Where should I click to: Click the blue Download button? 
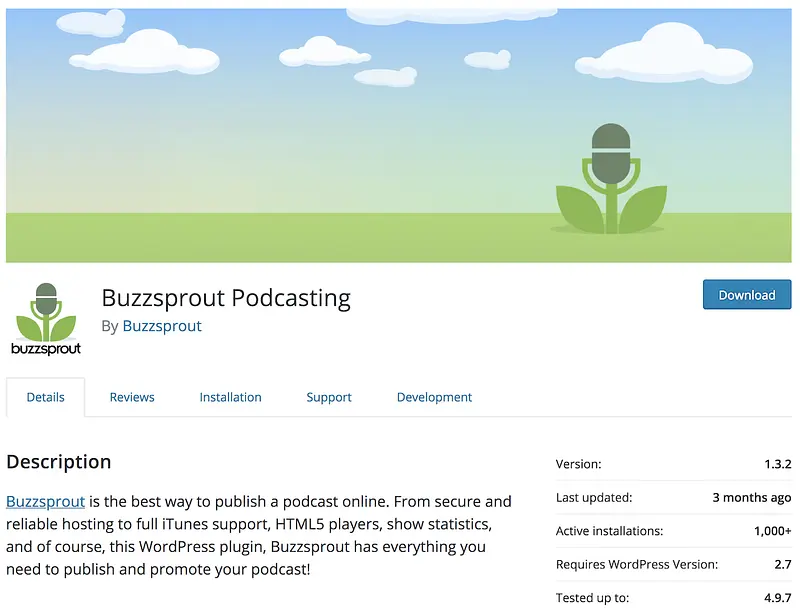click(747, 294)
